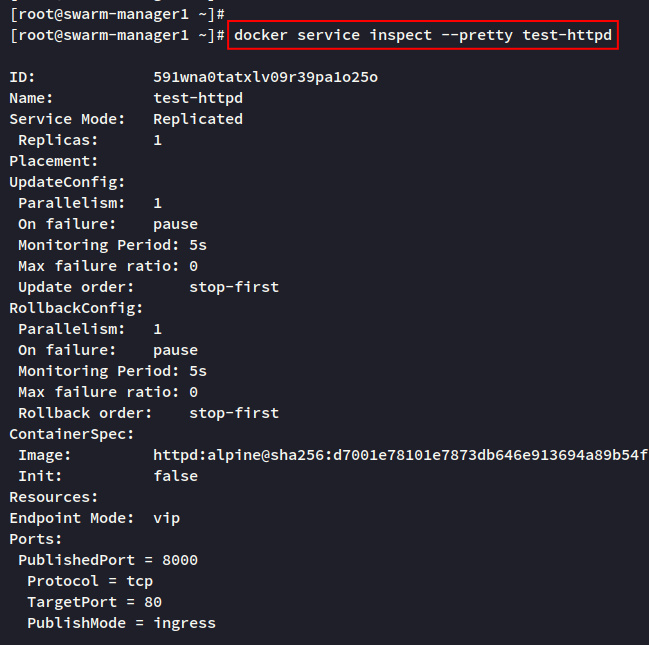Viewport: 649px width, 645px height.
Task: Click the PublishedPort = 8000 line
Action: click(108, 560)
